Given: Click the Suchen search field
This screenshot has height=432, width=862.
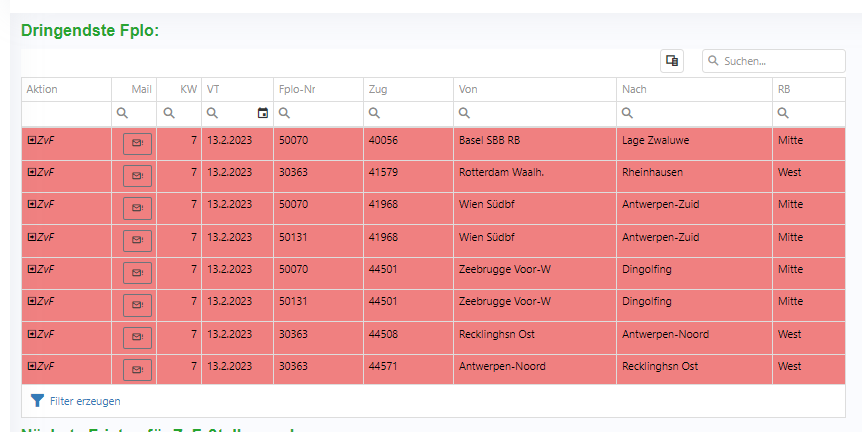Looking at the screenshot, I should click(x=780, y=61).
